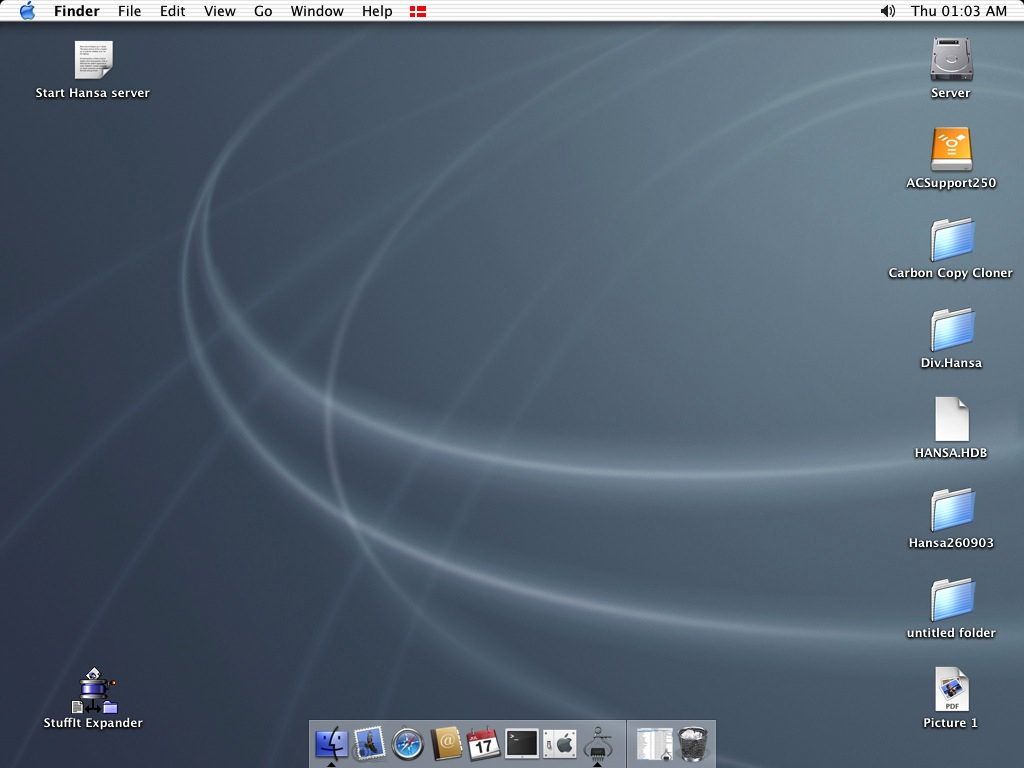Open the Help menu
The height and width of the screenshot is (768, 1024).
pos(377,11)
